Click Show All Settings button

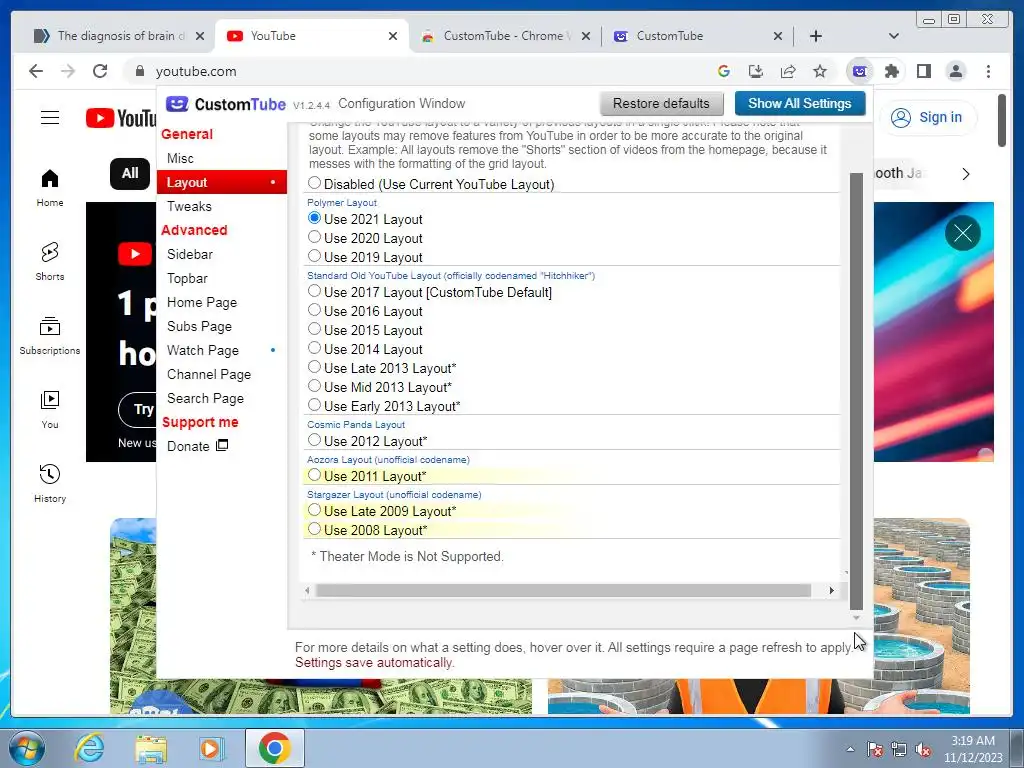(x=800, y=103)
